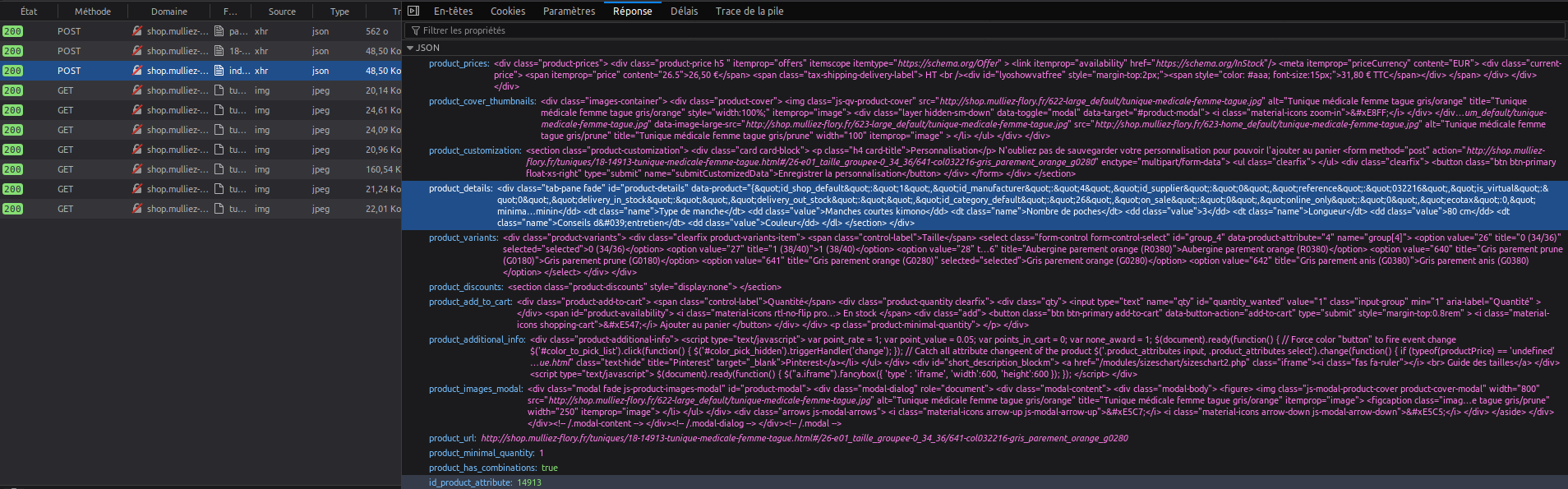Select the GET image request sized 24,61 Ko

201,110
